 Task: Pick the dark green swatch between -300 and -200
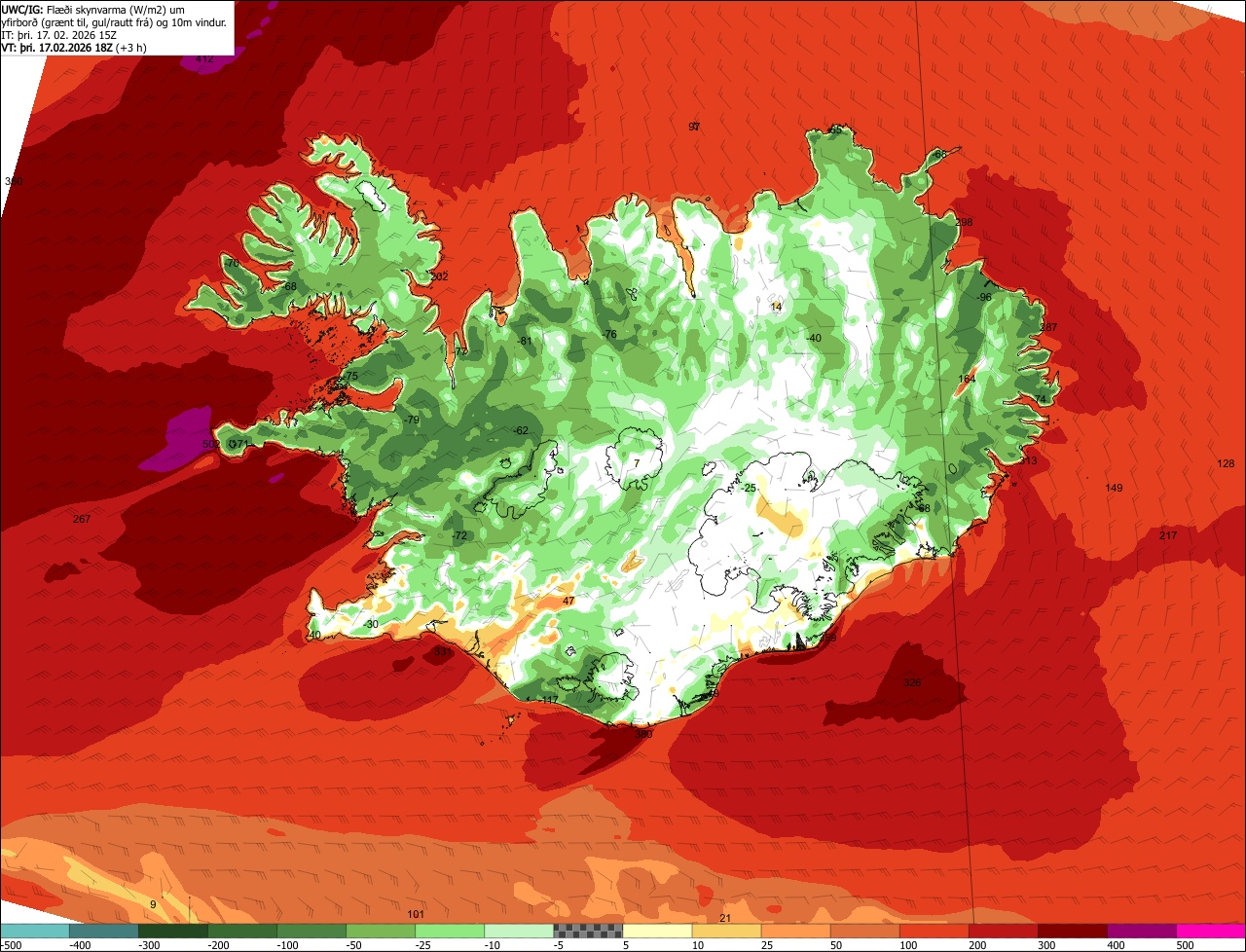[x=173, y=931]
